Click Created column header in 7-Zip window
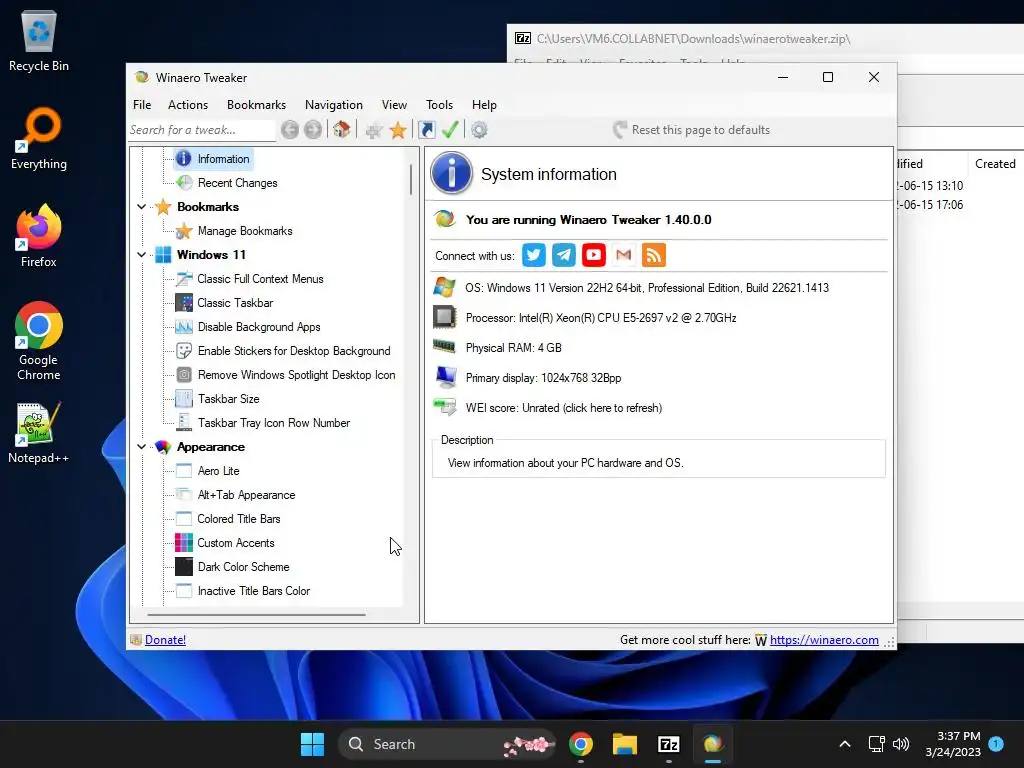 (x=995, y=164)
